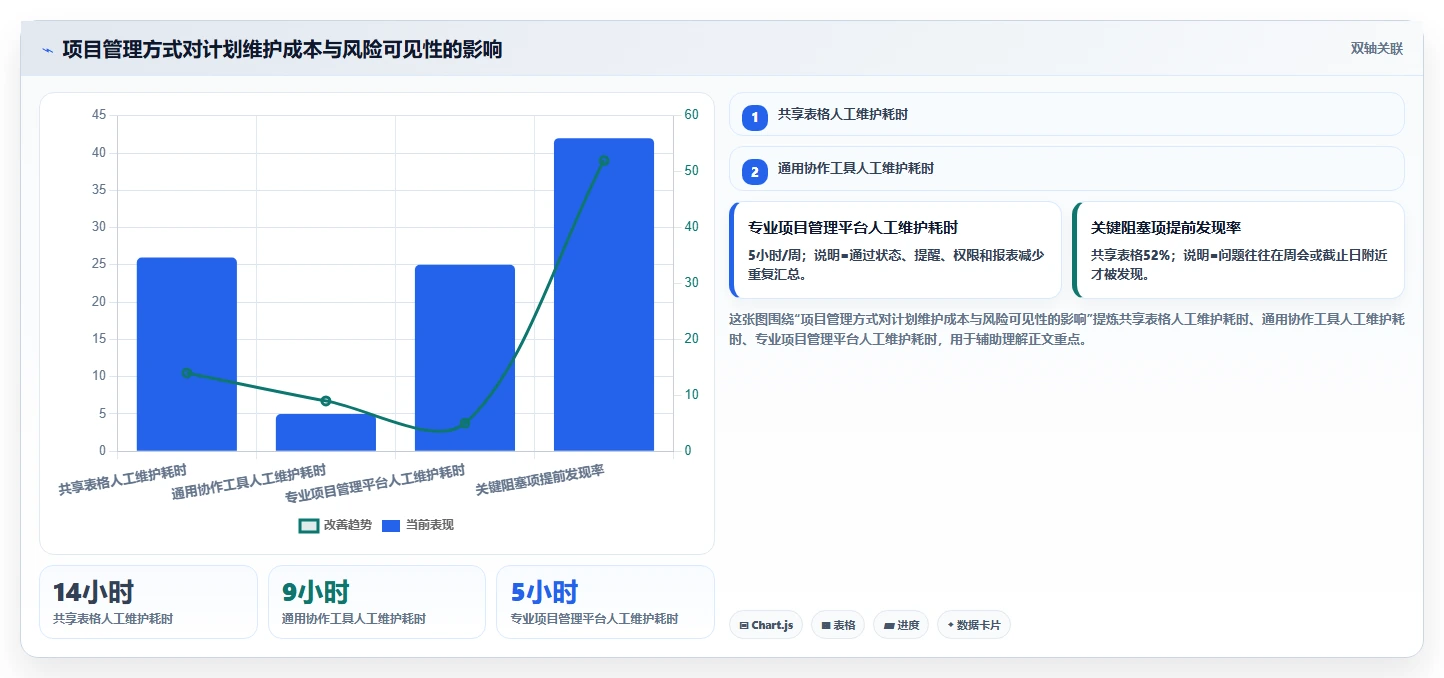Screen dimensions: 1444x678
Task: Open the 专业项目管理平台人工维护耗时 card
Action: [x=895, y=250]
